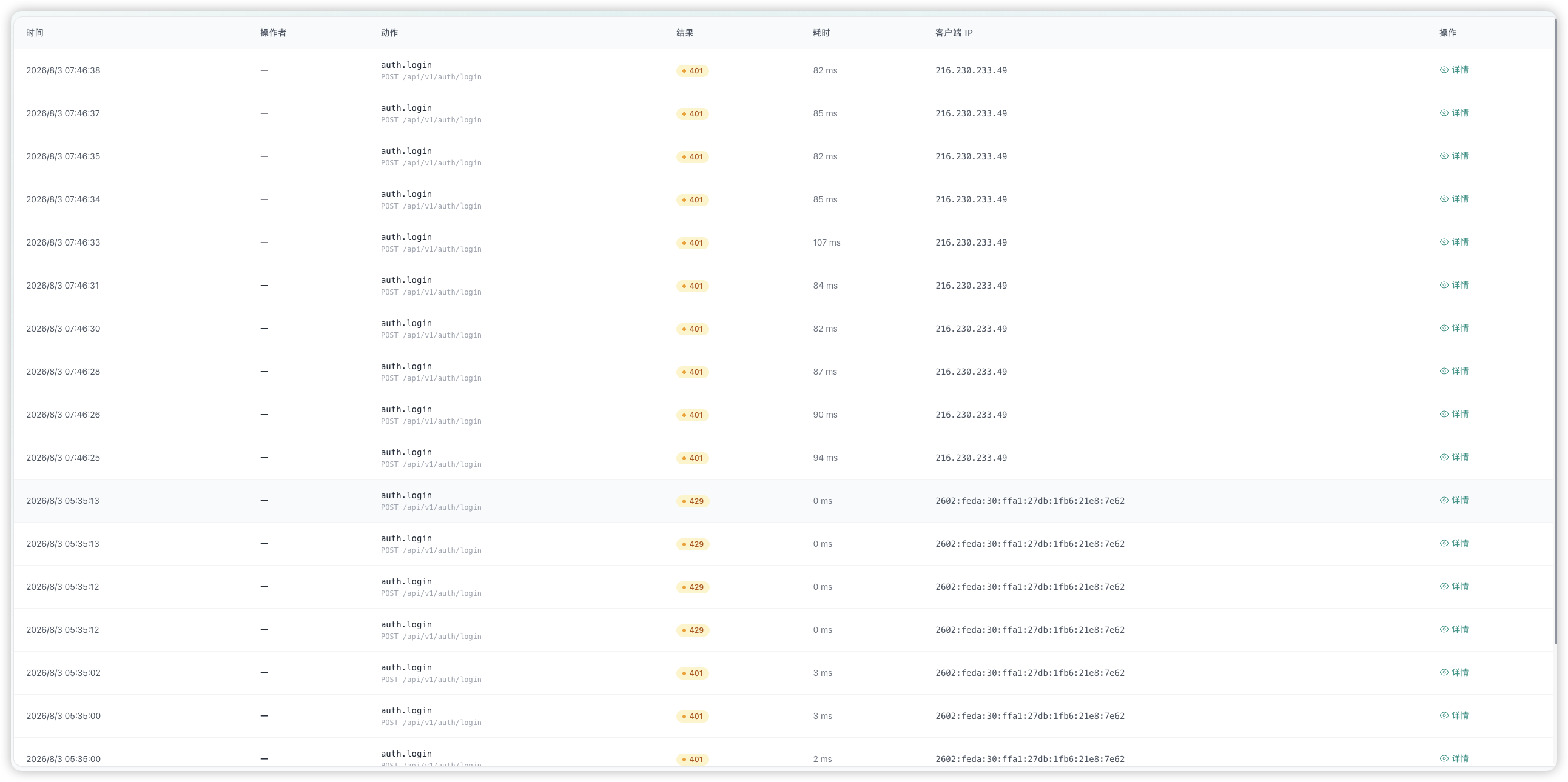View 详情 for 05:35:00 entry with 3 ms

1453,716
